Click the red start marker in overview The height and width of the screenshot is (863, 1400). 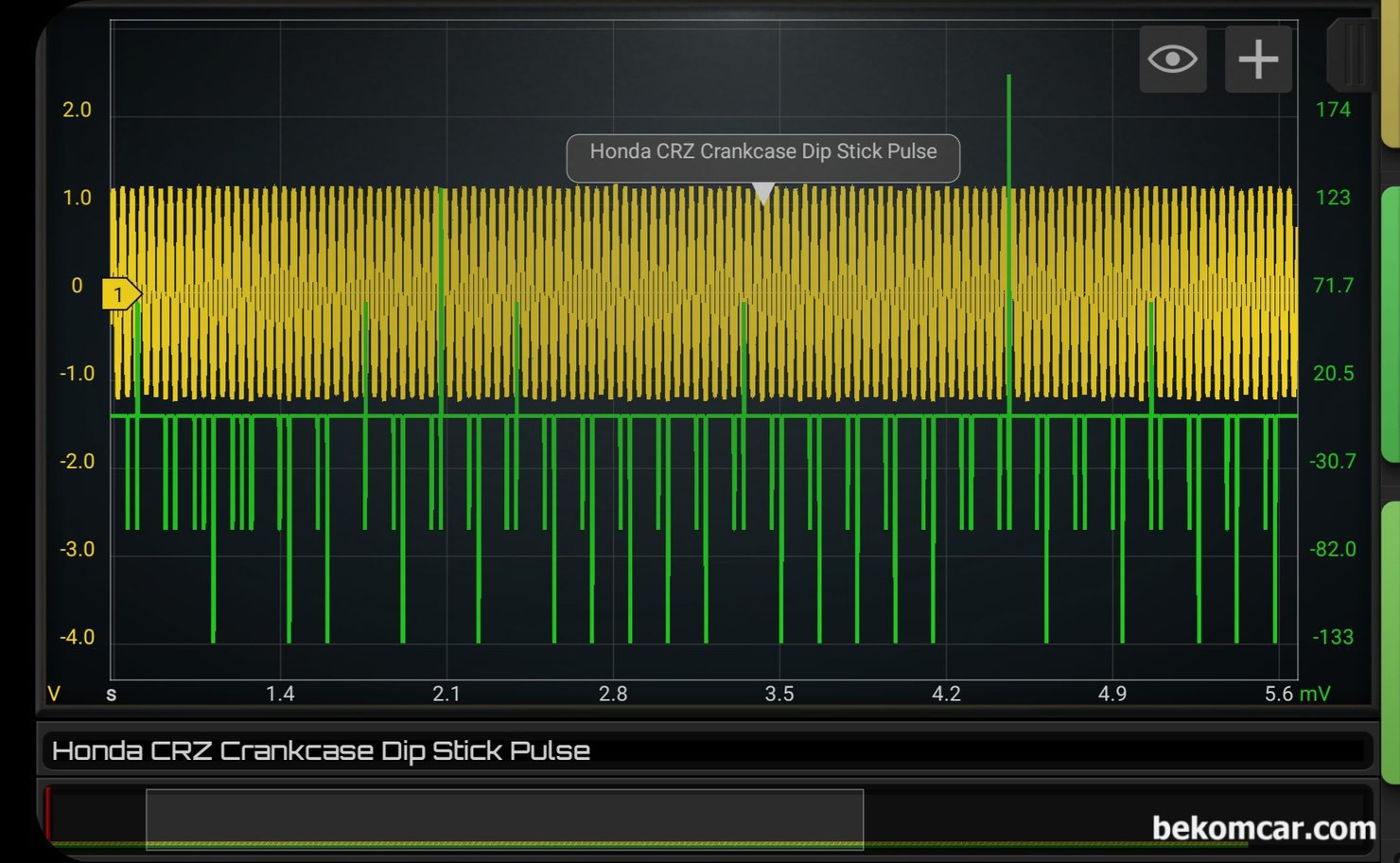tap(47, 814)
